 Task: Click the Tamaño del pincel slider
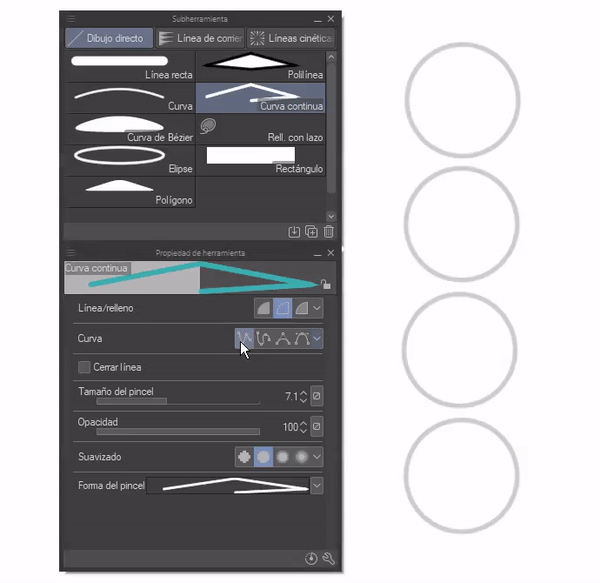(x=178, y=401)
